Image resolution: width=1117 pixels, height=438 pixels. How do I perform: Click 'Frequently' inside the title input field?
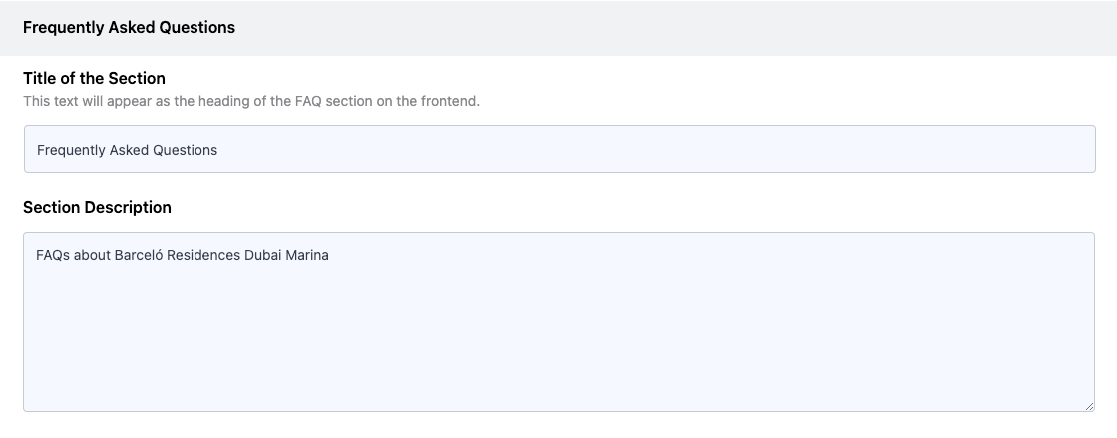(70, 151)
